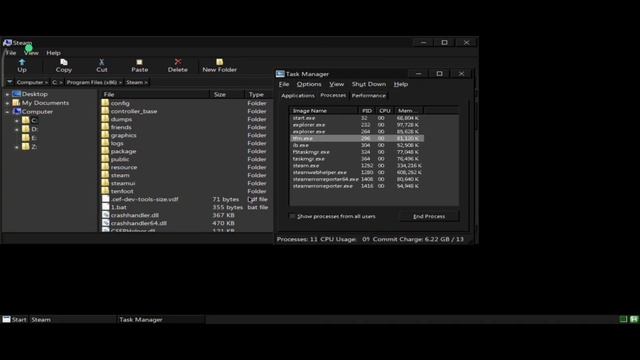Click the Copy toolbar icon

tap(64, 62)
